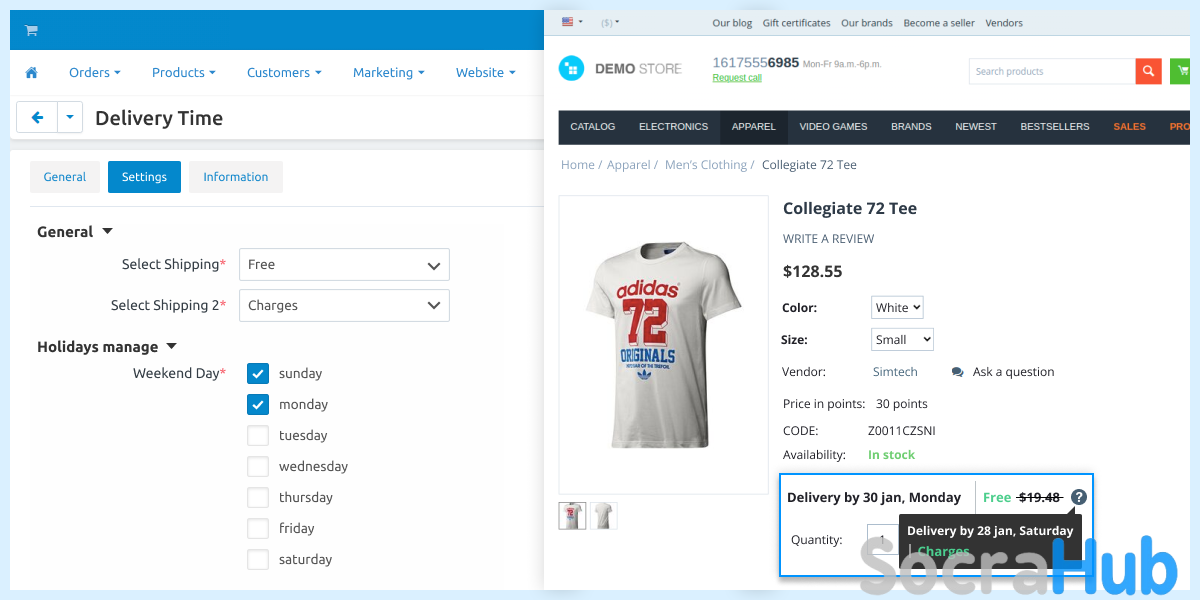The width and height of the screenshot is (1200, 600).
Task: Click the back arrow beside Delivery Time
Action: 37,118
